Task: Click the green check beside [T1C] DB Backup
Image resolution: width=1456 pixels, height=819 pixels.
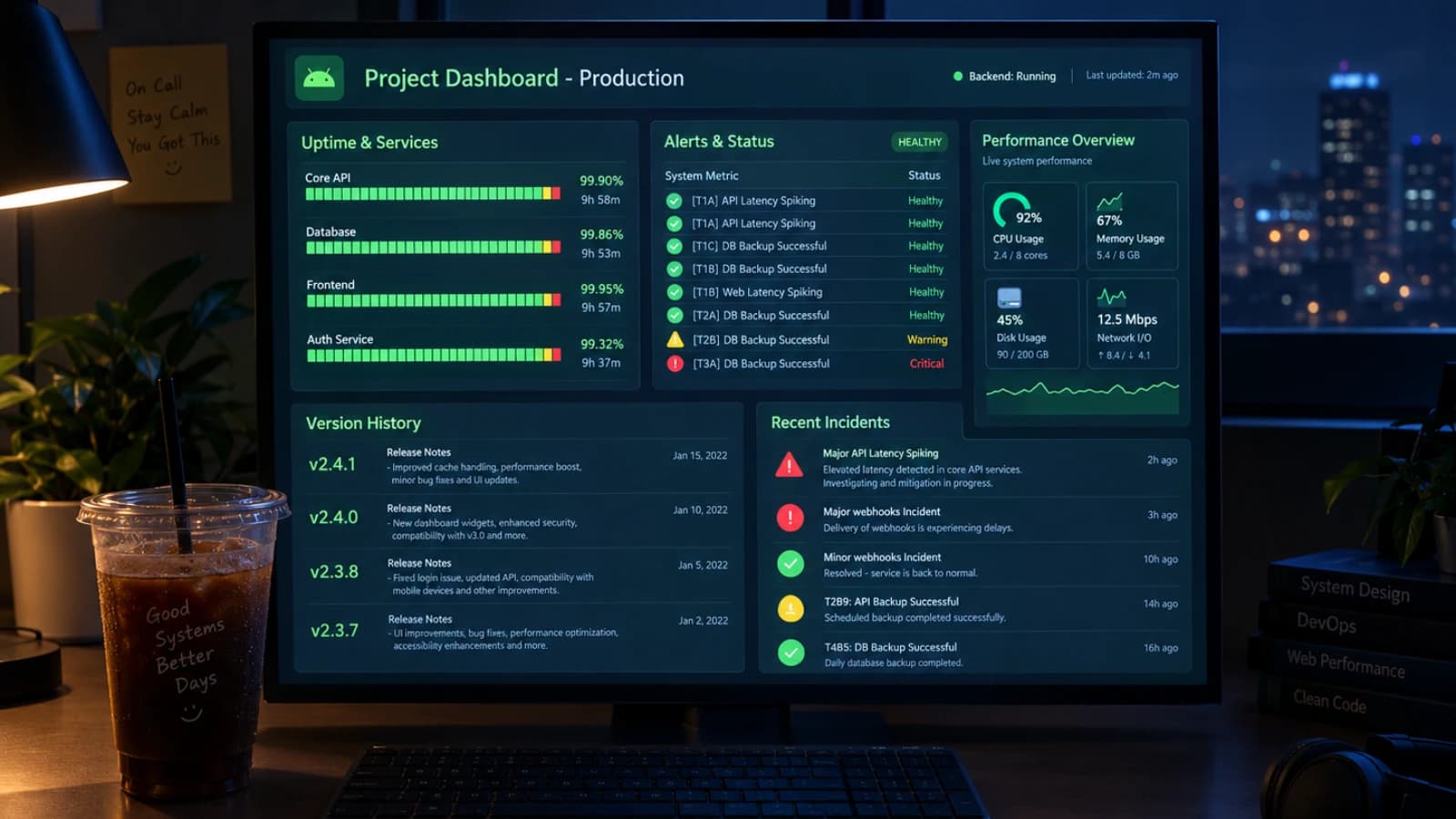Action: (674, 246)
